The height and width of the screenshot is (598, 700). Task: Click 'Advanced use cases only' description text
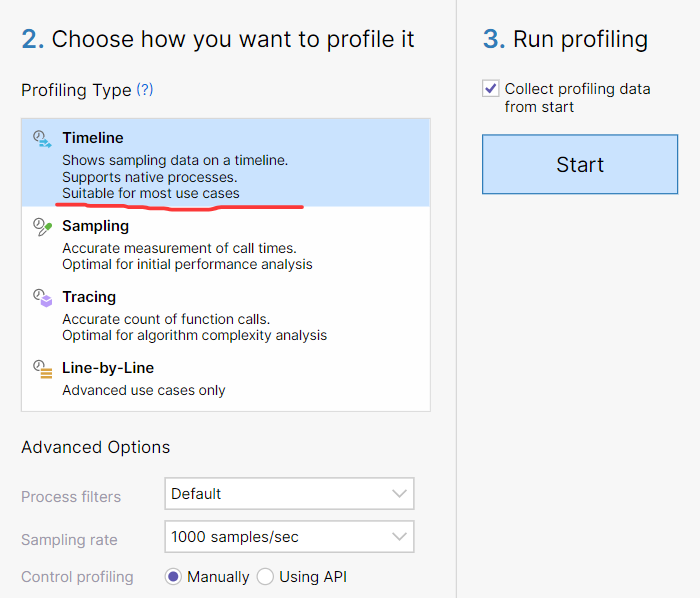click(x=144, y=390)
